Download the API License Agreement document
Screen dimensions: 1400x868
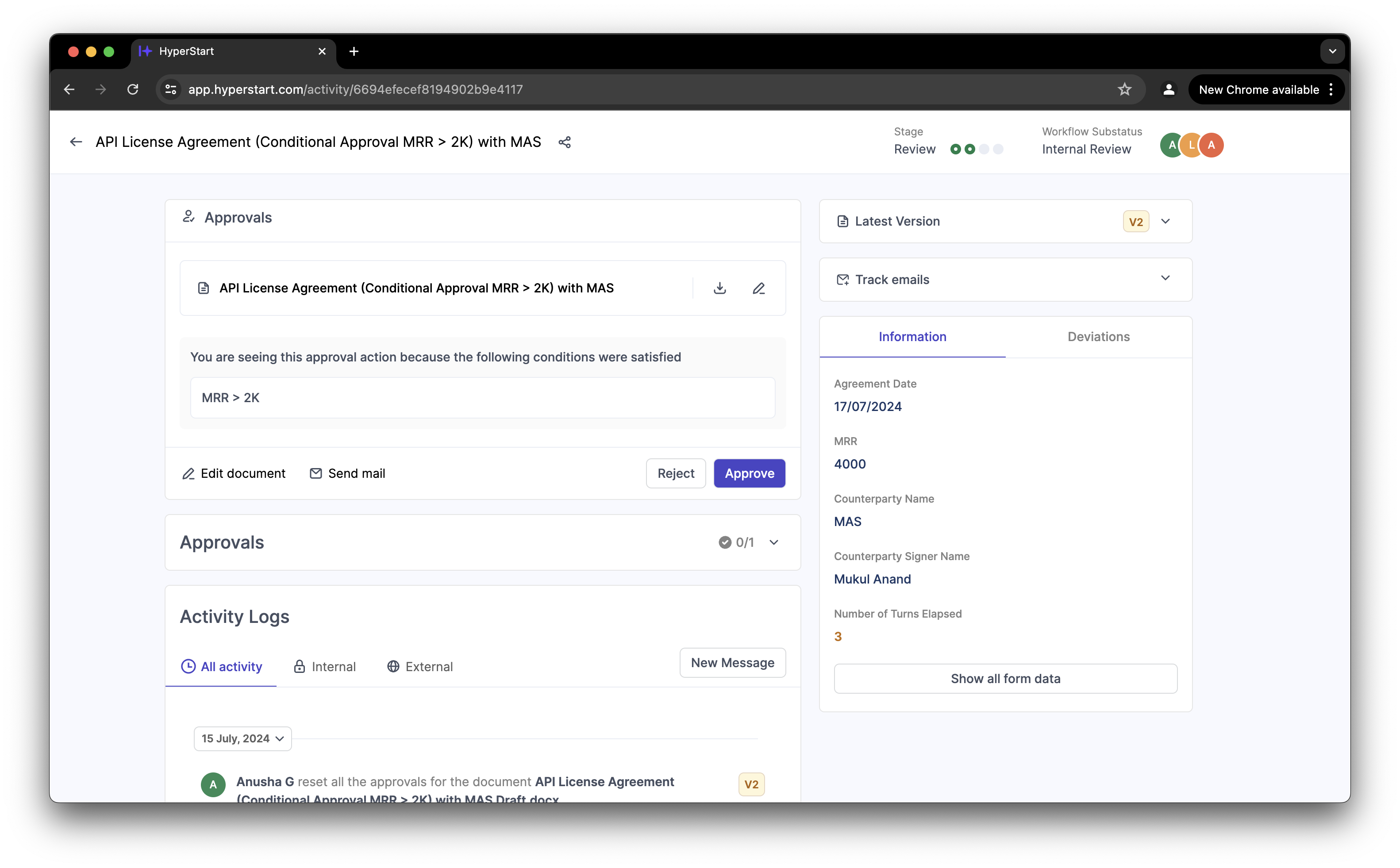point(720,288)
